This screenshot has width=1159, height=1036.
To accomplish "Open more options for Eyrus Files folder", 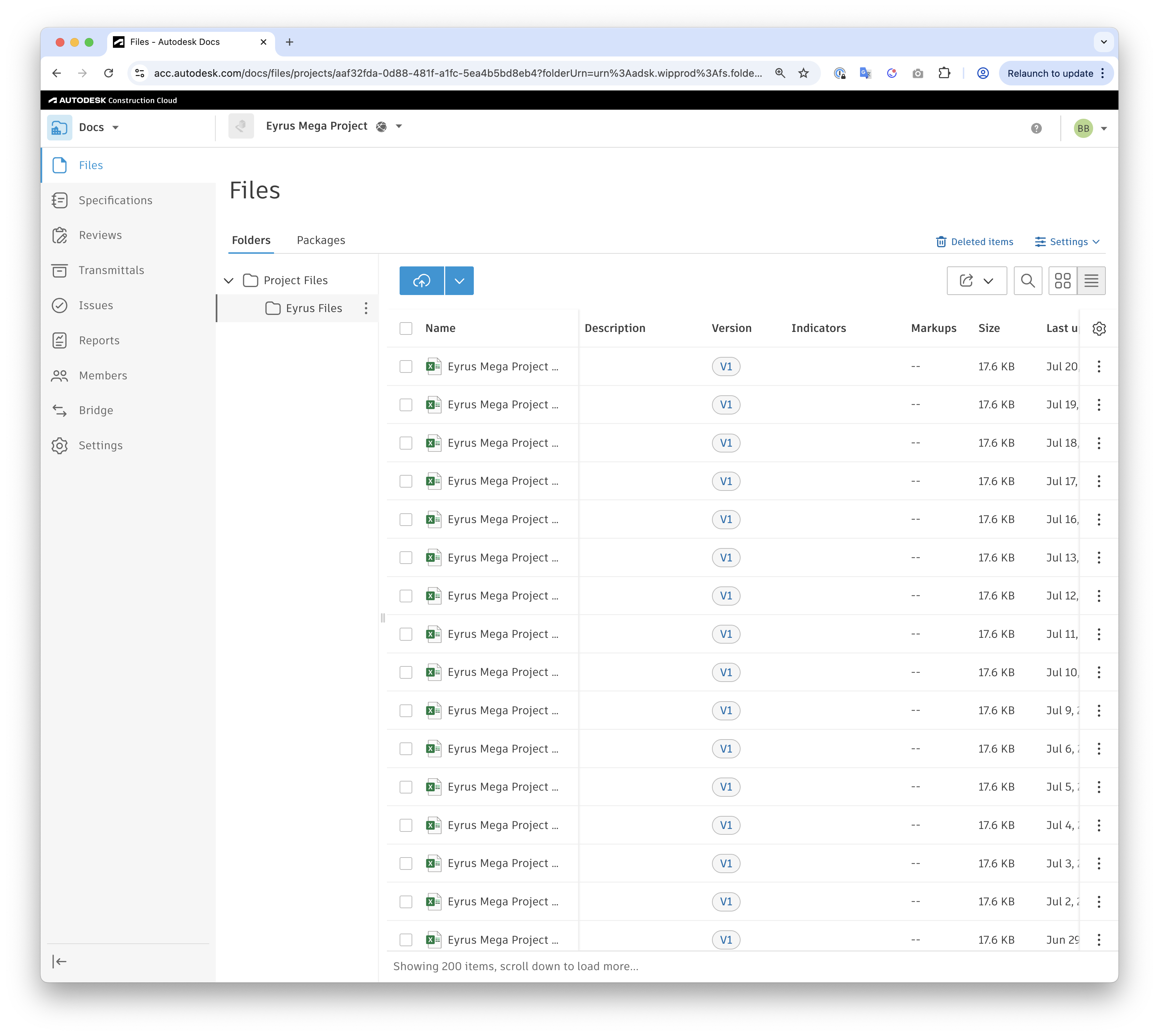I will pyautogui.click(x=366, y=308).
